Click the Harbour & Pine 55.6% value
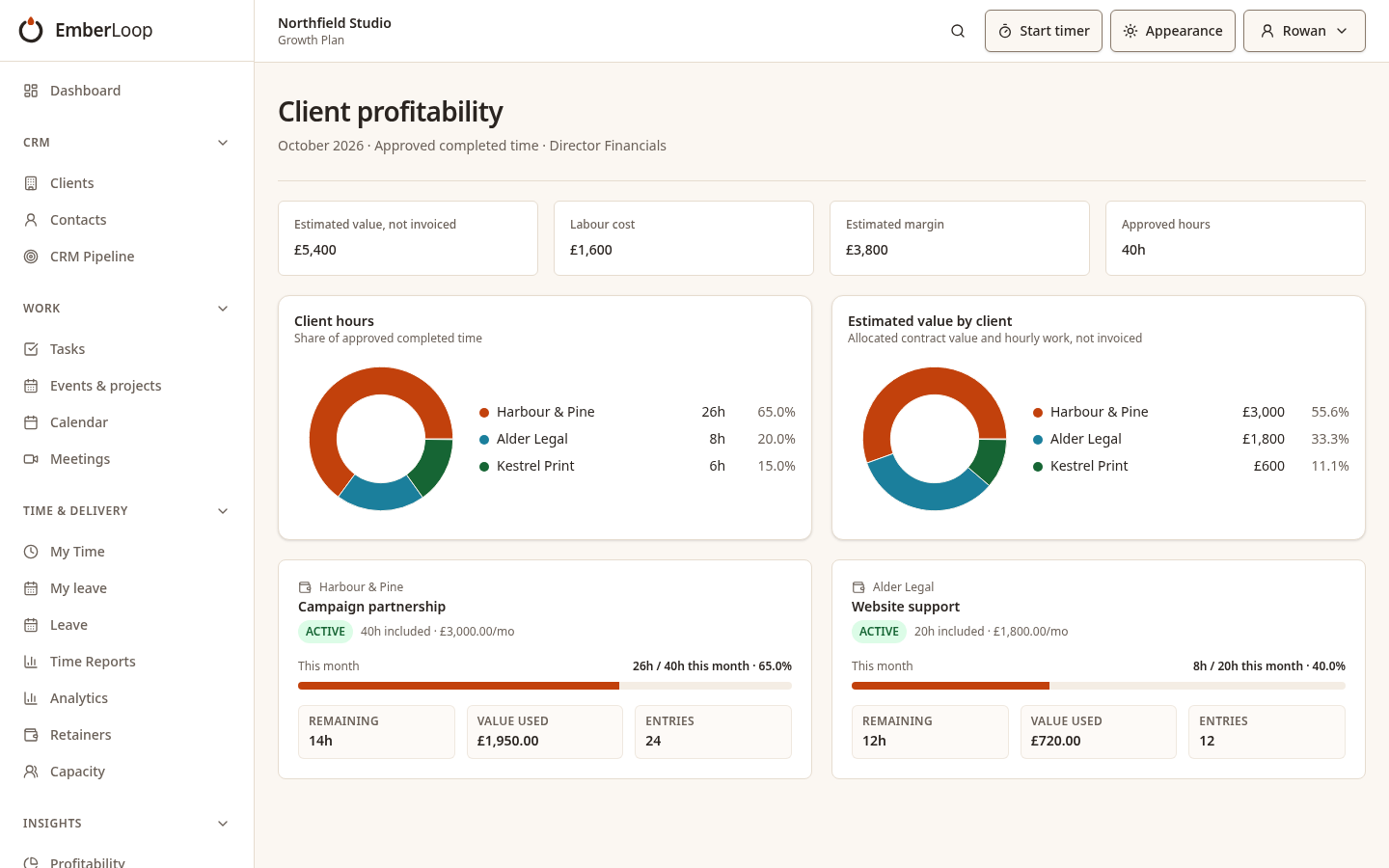 (x=1330, y=412)
